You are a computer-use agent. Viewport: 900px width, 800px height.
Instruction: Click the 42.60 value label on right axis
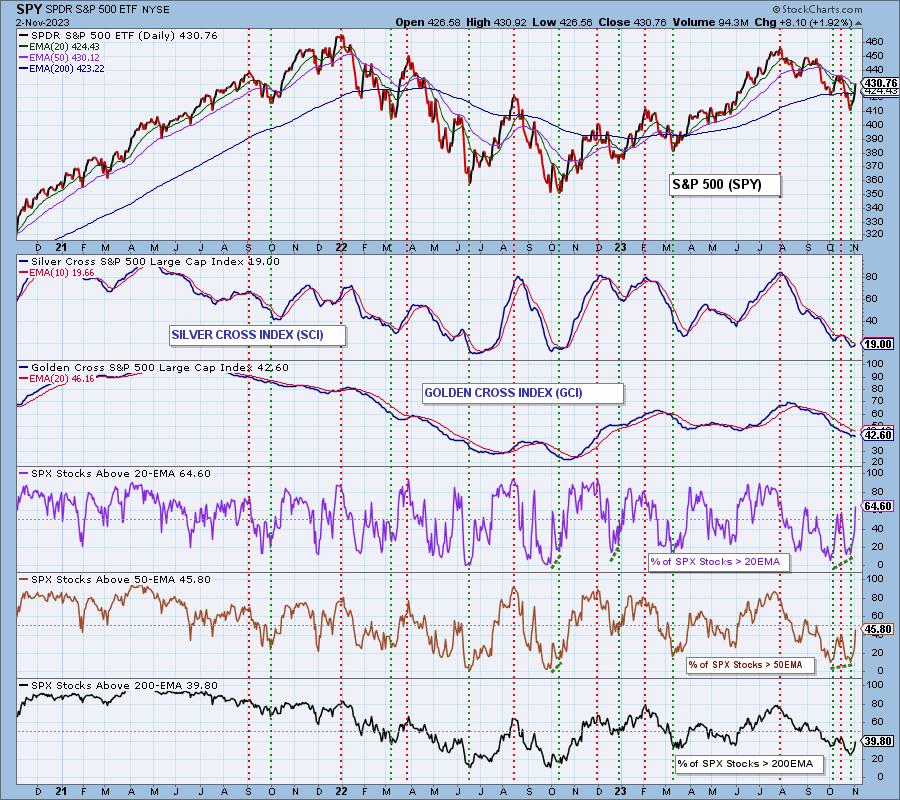pyautogui.click(x=878, y=435)
